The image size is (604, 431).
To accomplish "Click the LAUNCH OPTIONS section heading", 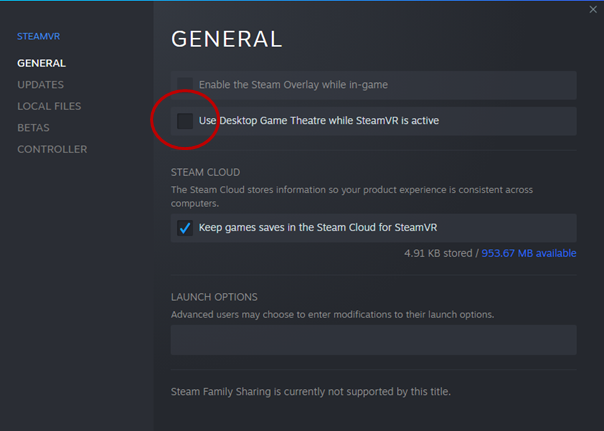I will pyautogui.click(x=214, y=297).
